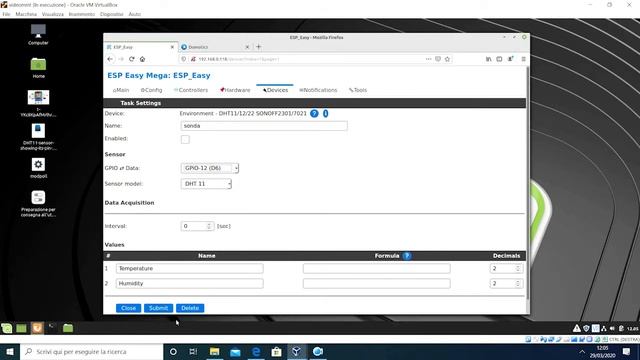Screen dimensions: 640x360
Task: Click the Humidity value name field
Action: tap(190, 283)
